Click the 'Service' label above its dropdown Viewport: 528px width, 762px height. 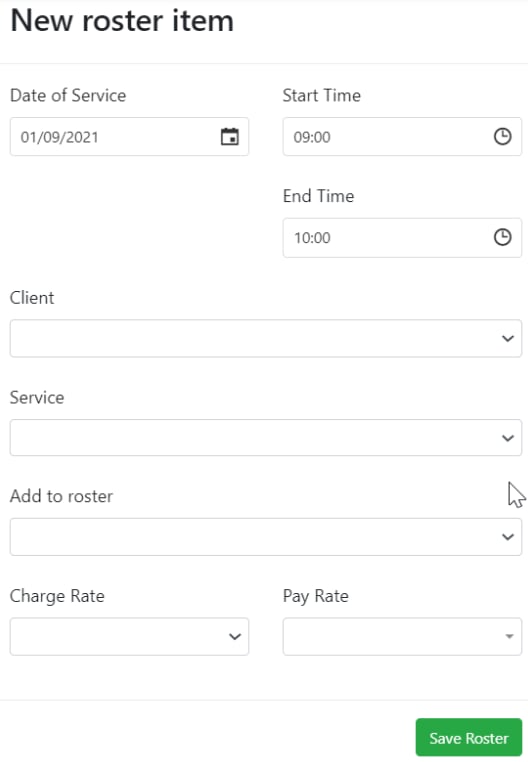(37, 398)
